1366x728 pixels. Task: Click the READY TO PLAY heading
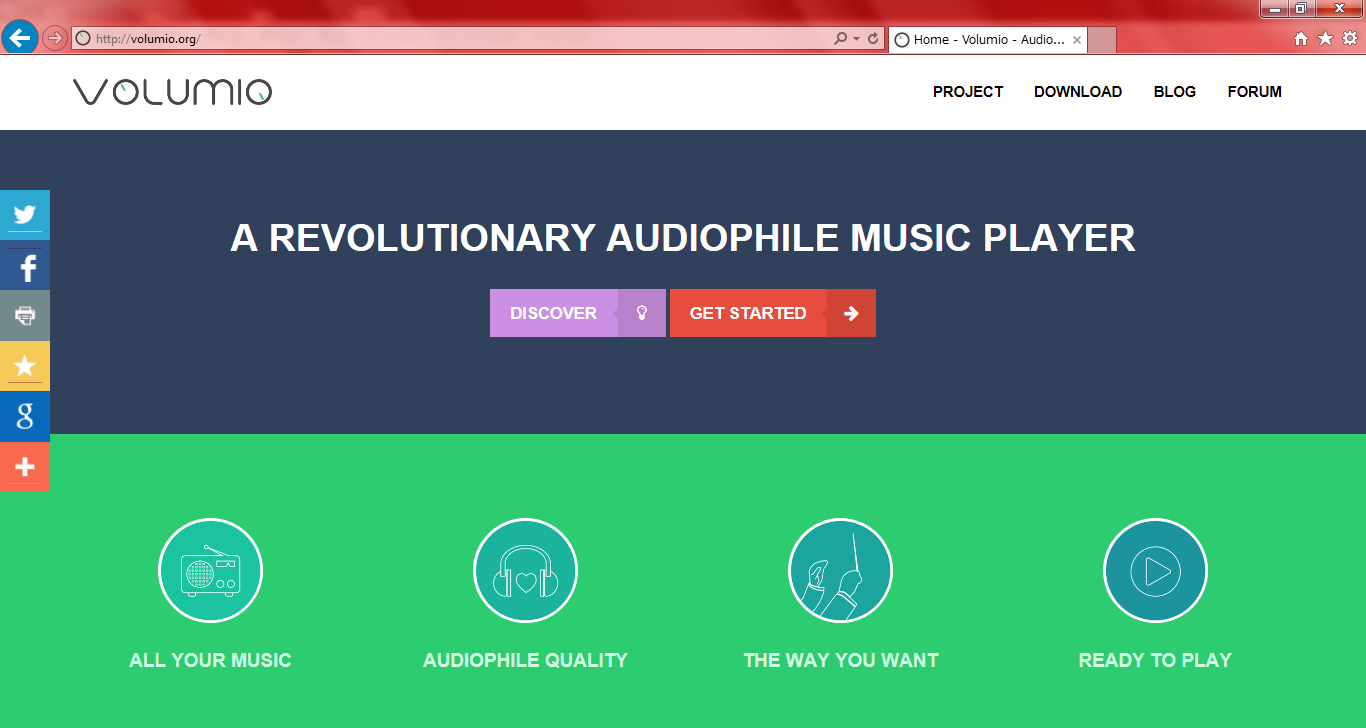point(1155,660)
